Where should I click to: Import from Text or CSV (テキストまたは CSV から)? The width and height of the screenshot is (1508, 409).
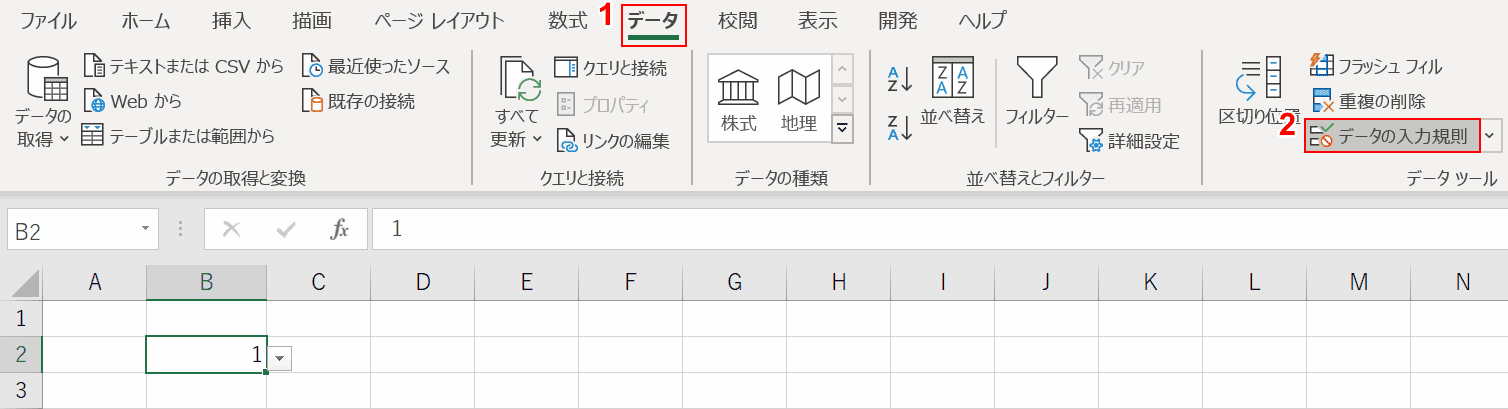coord(183,67)
